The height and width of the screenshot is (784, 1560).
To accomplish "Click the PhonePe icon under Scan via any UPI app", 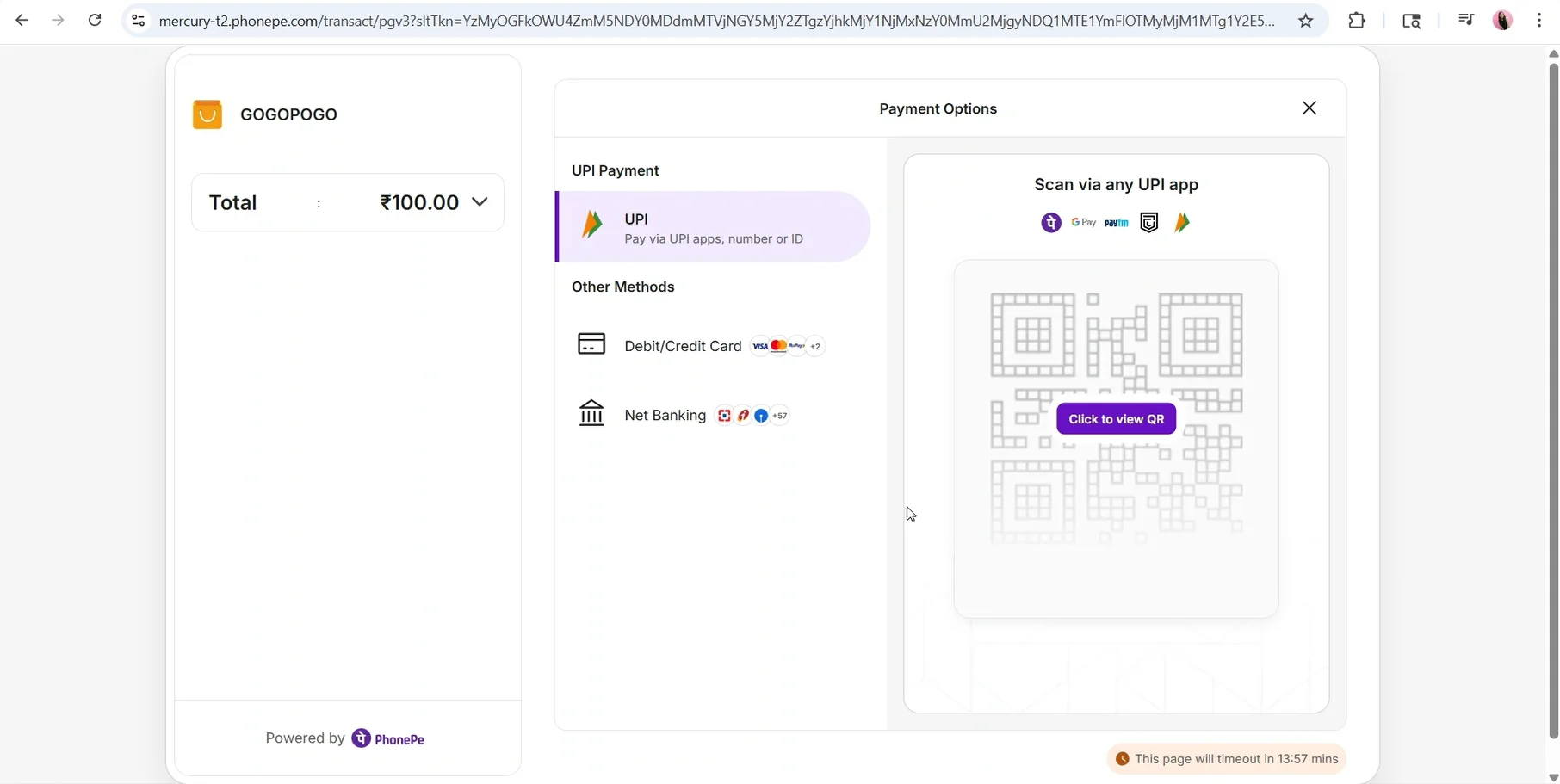I will click(1051, 223).
